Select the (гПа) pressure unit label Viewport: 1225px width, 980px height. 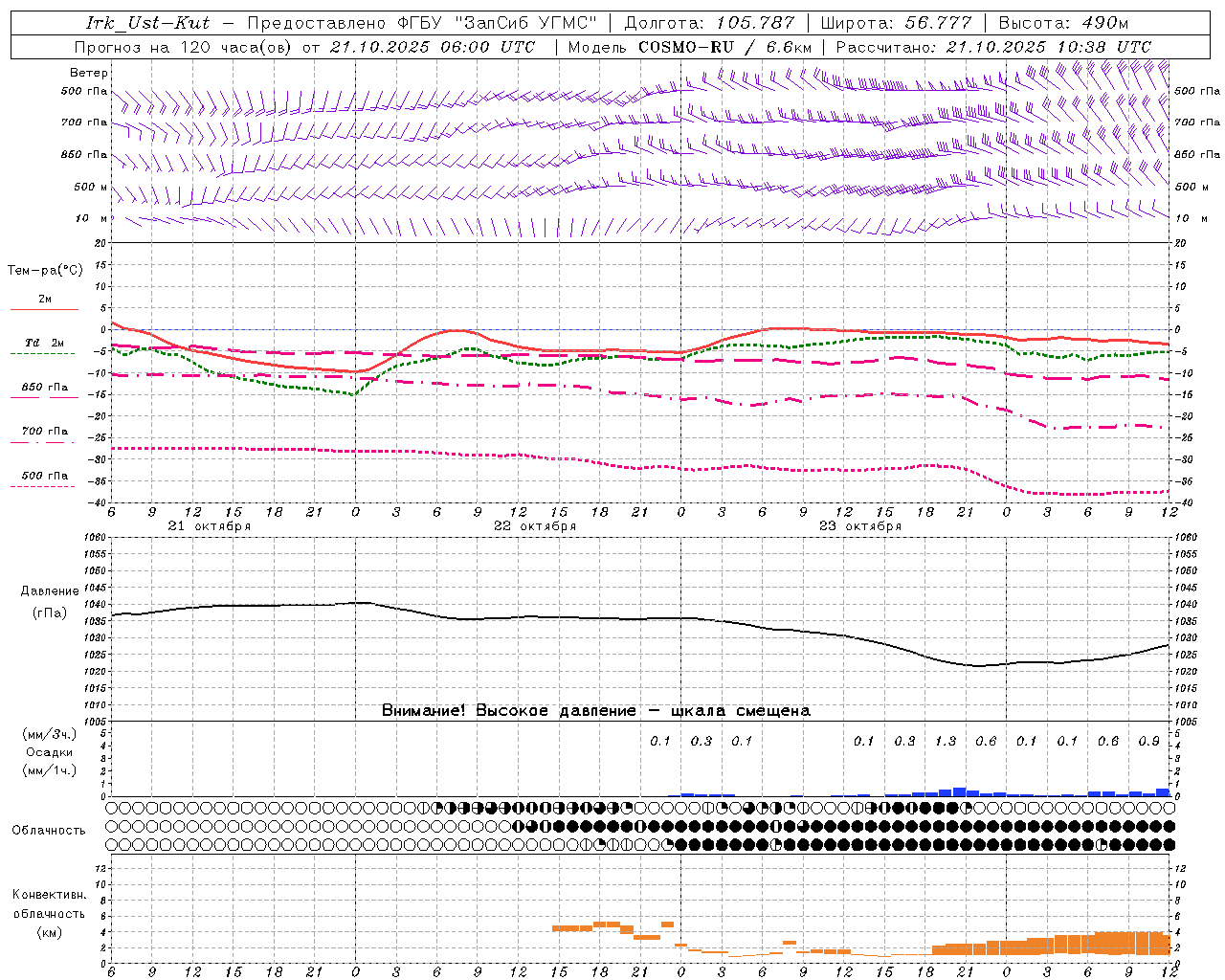[49, 613]
